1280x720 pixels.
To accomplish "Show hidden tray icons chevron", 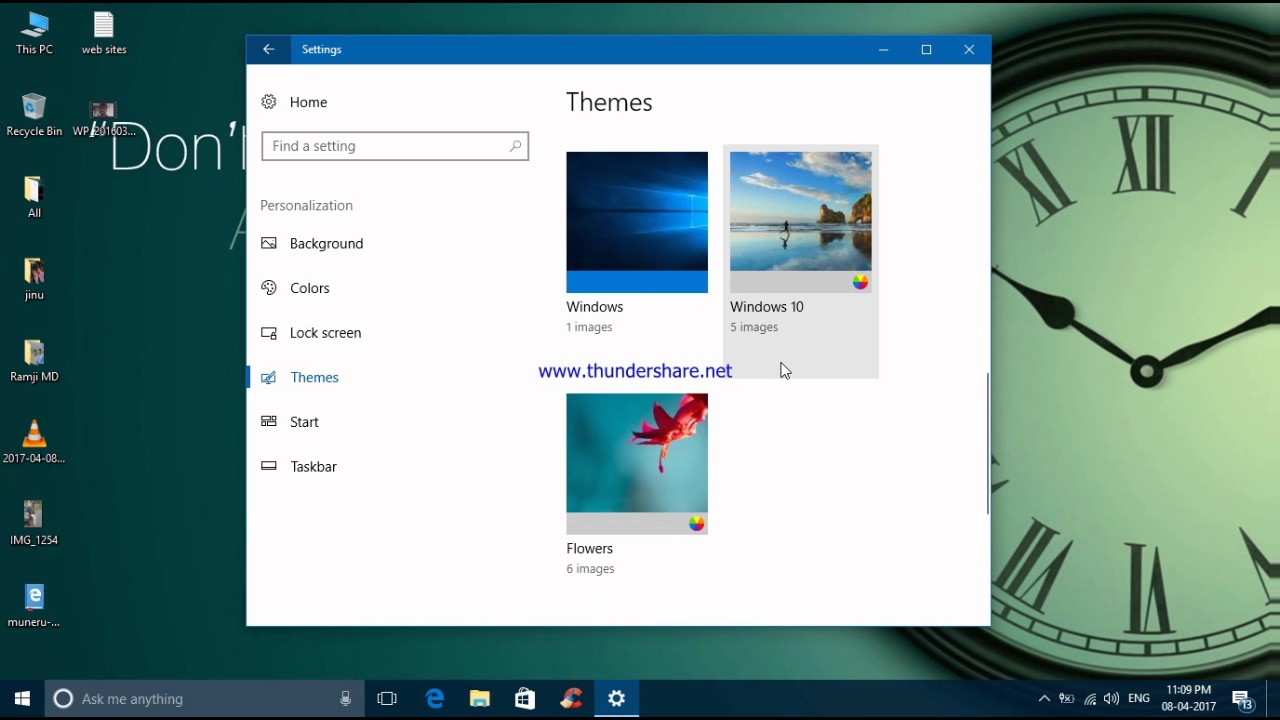I will [x=1044, y=699].
